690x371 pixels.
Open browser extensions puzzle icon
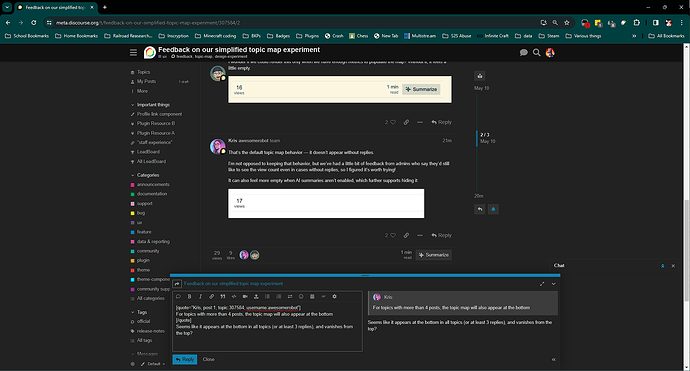[x=637, y=22]
